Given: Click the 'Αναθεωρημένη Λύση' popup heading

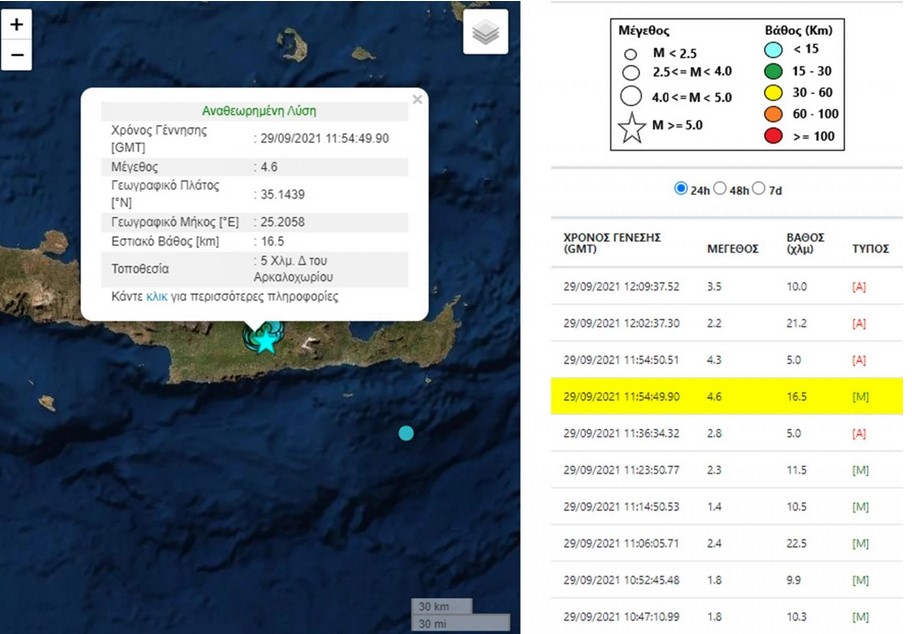Looking at the screenshot, I should tap(259, 111).
